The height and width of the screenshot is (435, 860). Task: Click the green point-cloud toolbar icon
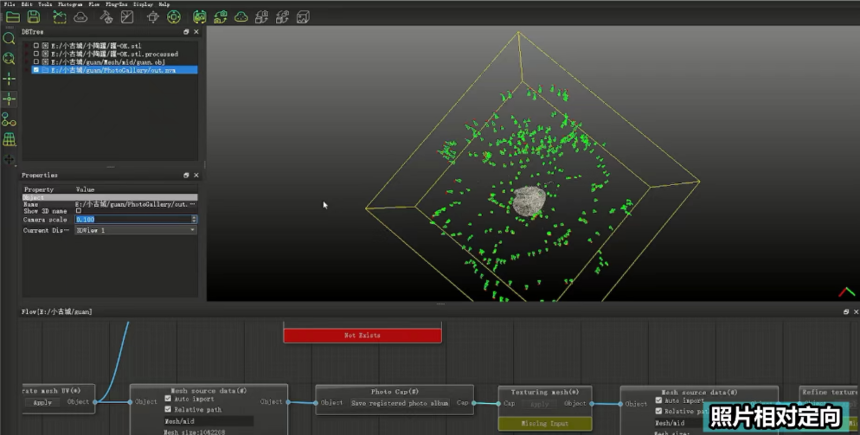tap(241, 17)
